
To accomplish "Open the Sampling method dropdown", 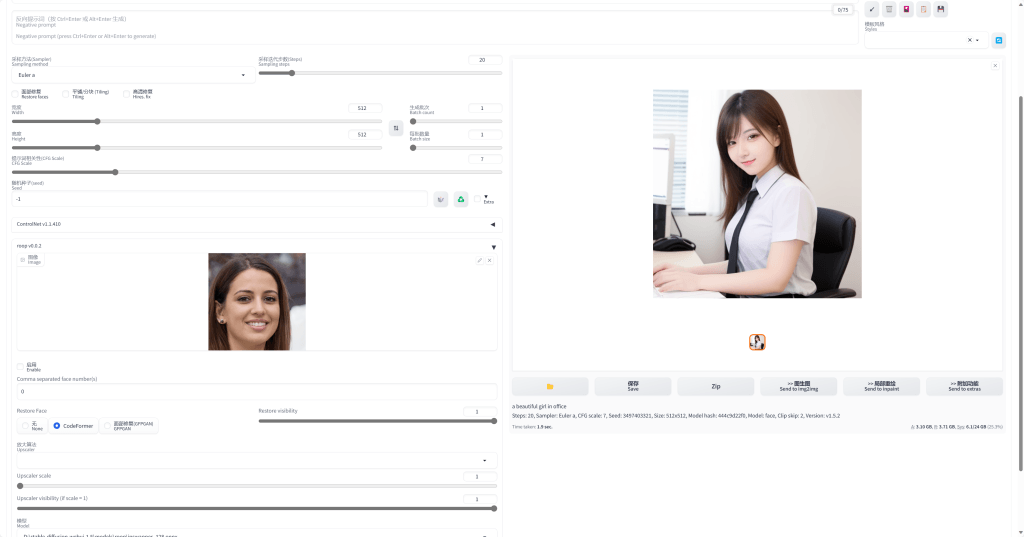I will coord(132,75).
